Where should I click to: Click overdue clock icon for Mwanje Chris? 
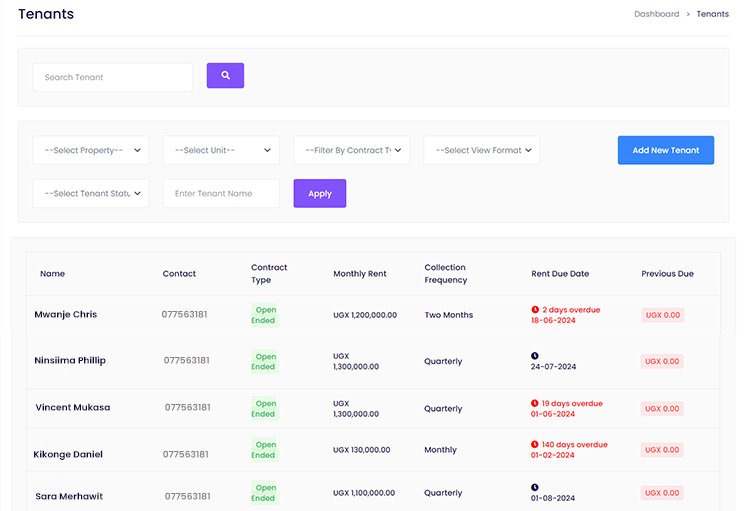535,310
